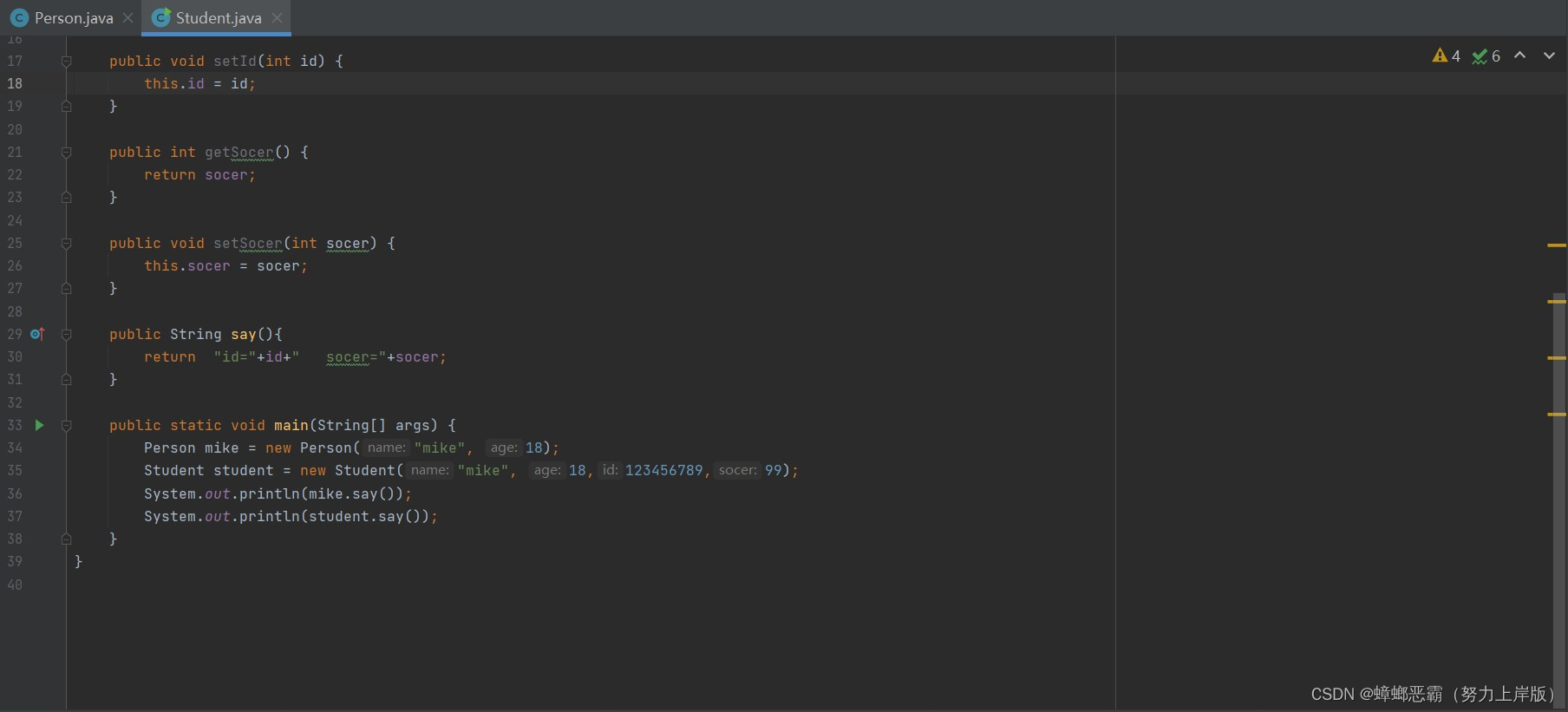Close the Person.java tab
The image size is (1568, 712).
tap(127, 17)
